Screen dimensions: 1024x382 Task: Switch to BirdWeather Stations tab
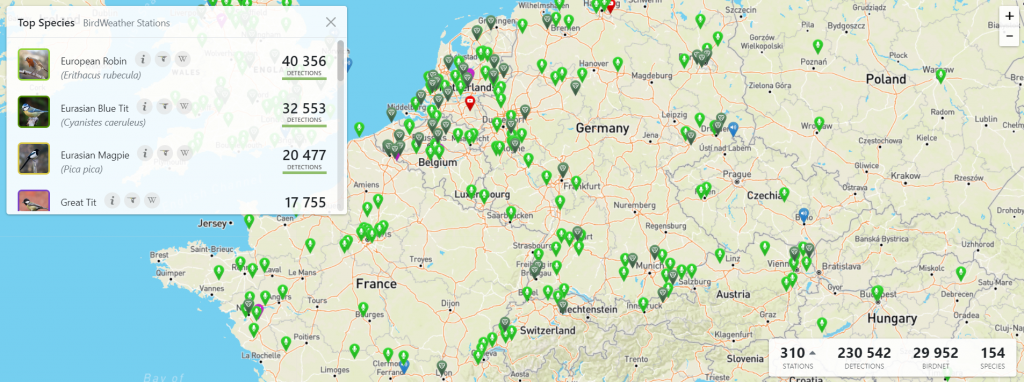(x=127, y=23)
